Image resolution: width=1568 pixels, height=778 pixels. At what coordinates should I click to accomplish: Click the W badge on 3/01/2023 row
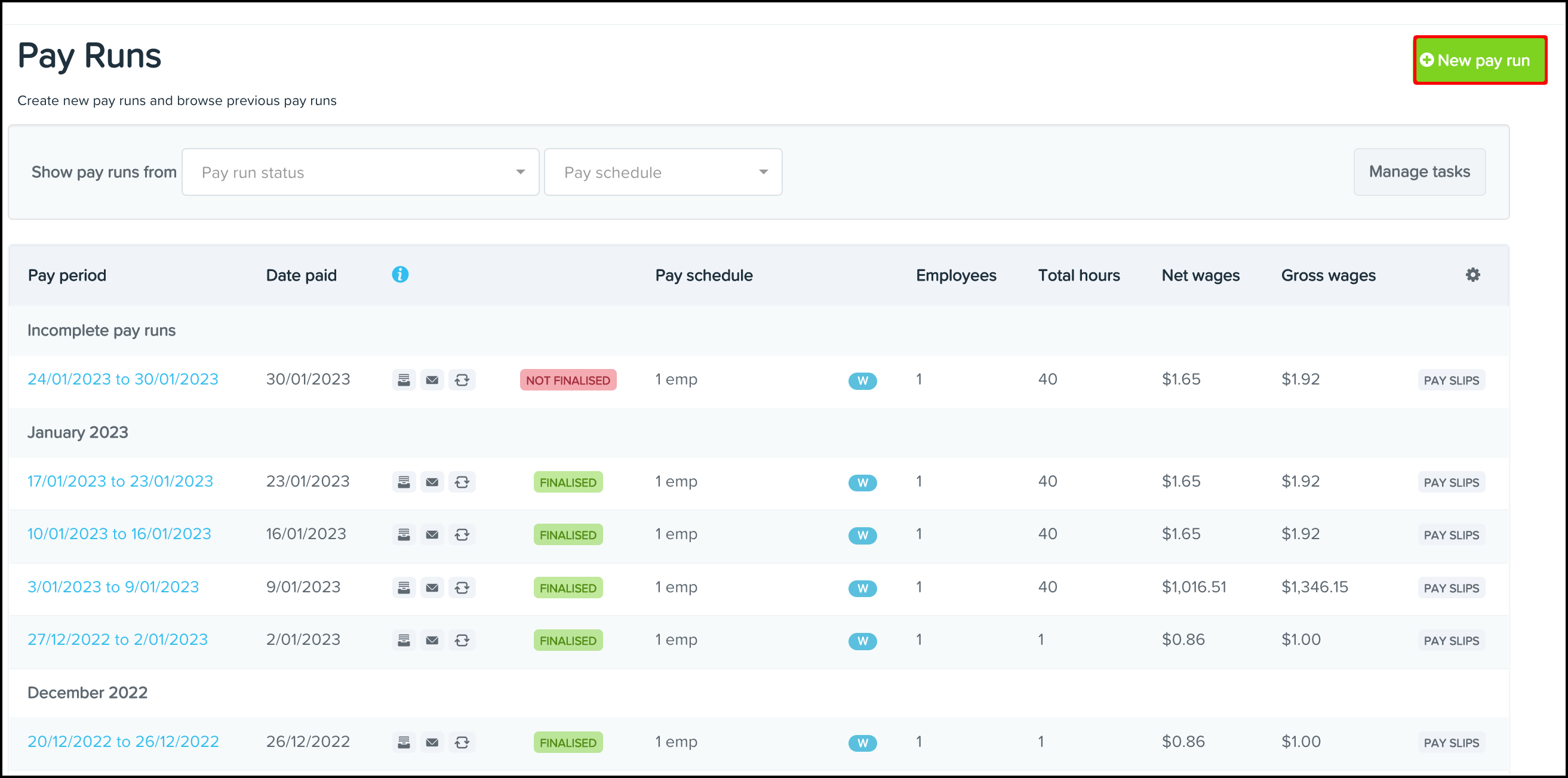(x=862, y=588)
